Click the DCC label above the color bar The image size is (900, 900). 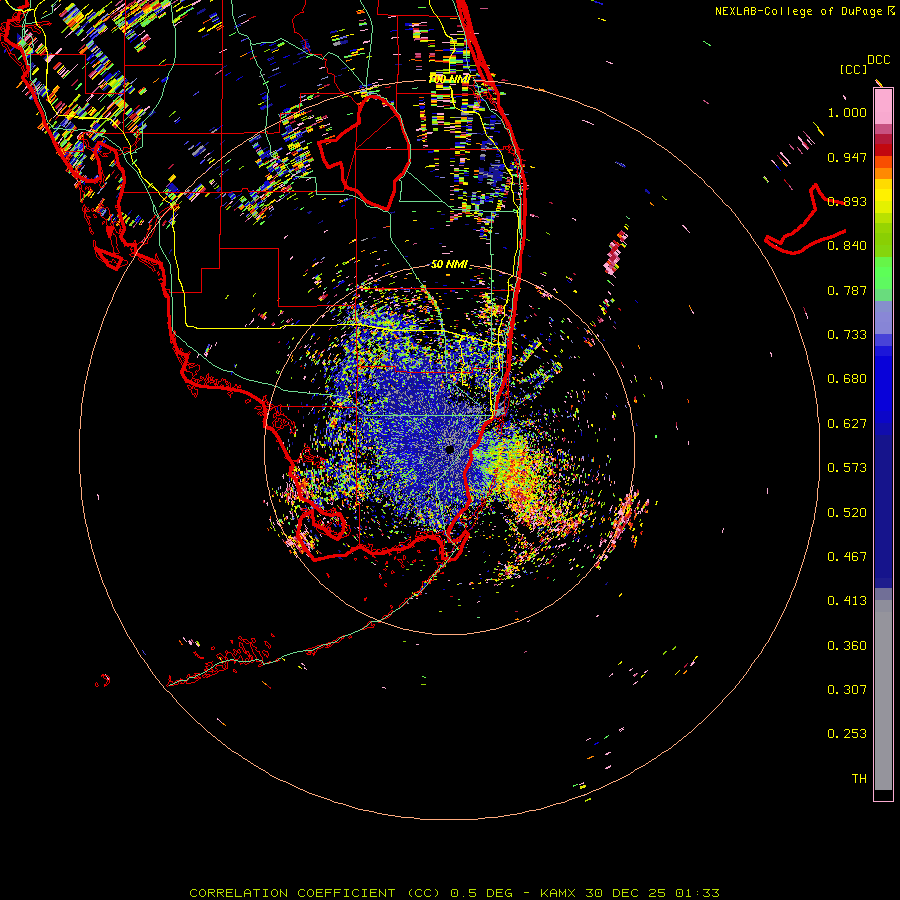[878, 60]
